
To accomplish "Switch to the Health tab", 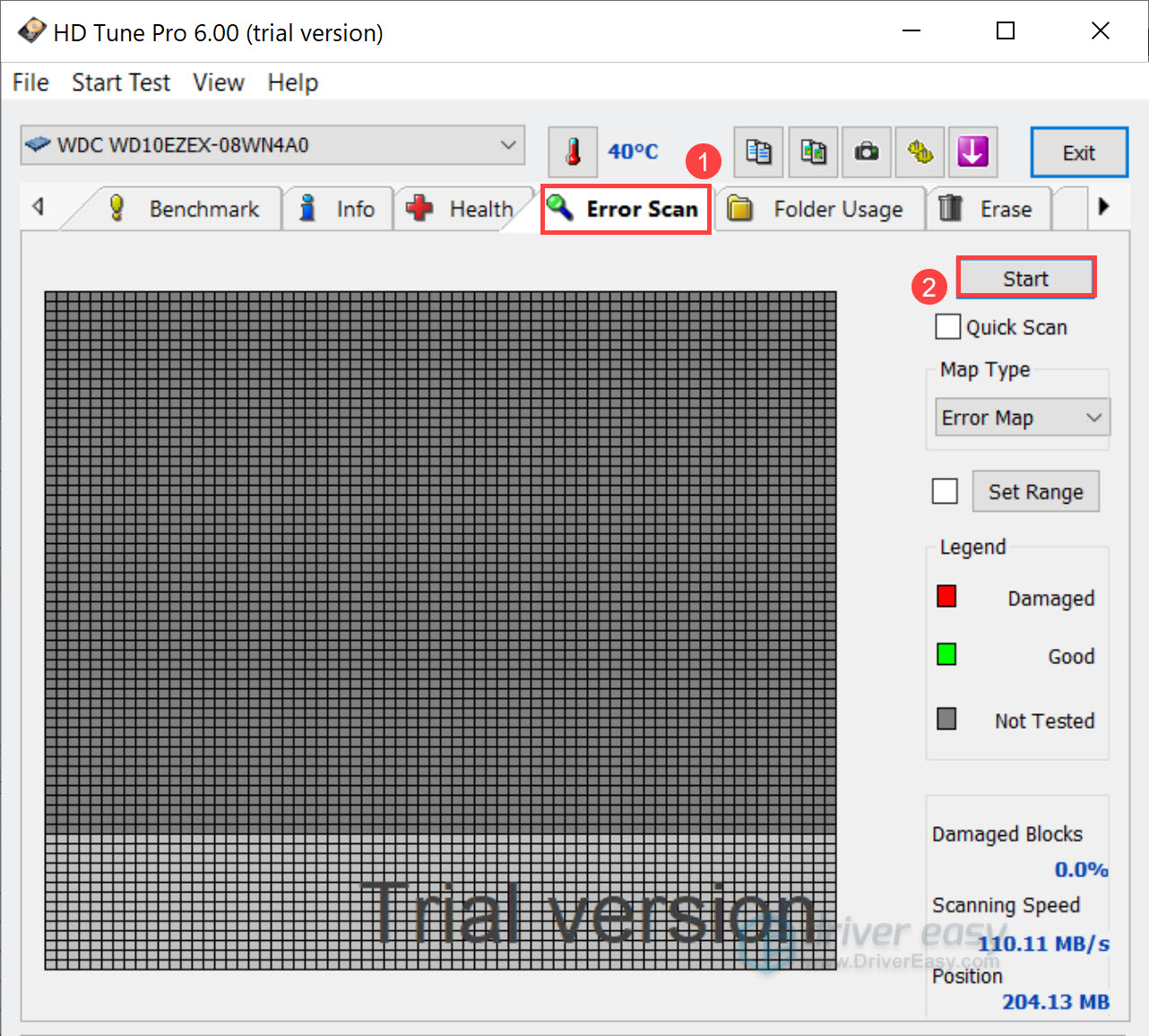I will point(460,209).
